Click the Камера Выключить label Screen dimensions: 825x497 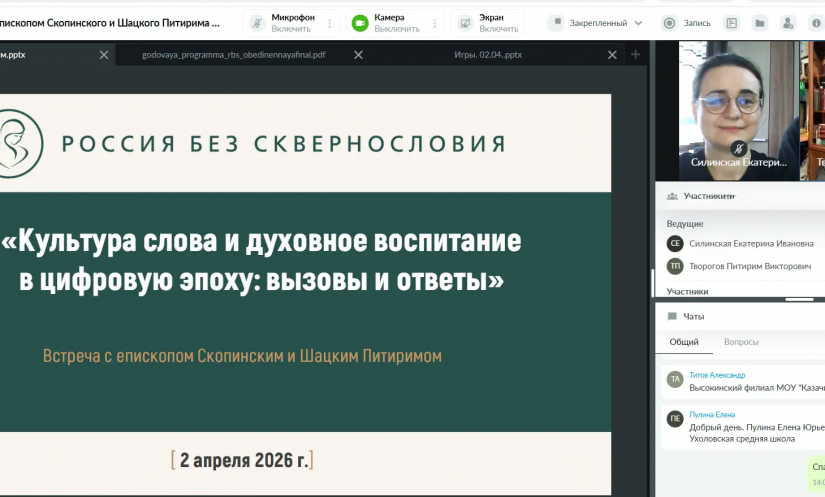[x=397, y=23]
